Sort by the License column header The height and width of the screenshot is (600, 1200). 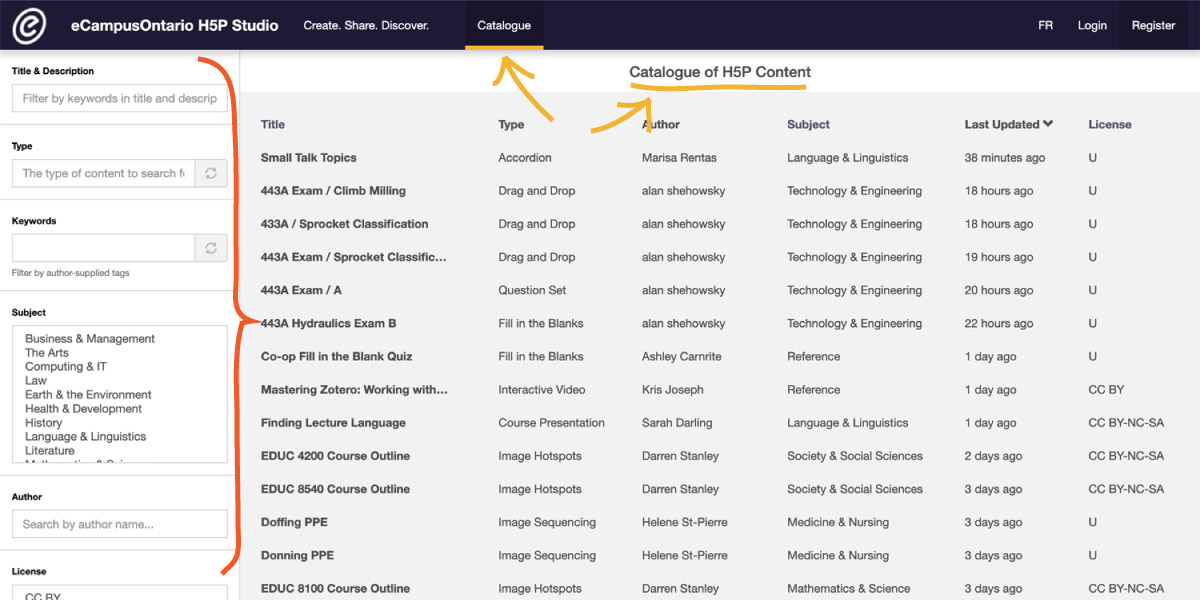pyautogui.click(x=1110, y=125)
